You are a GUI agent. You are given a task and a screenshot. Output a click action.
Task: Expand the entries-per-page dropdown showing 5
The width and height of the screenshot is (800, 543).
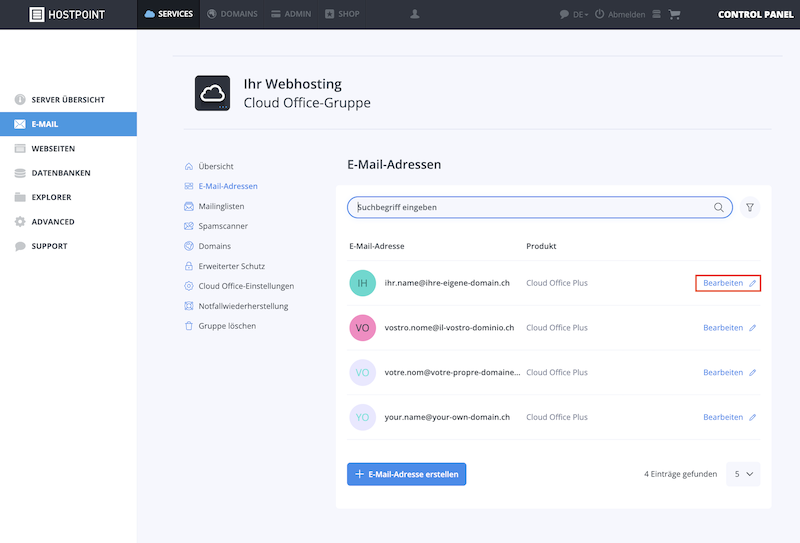click(743, 474)
